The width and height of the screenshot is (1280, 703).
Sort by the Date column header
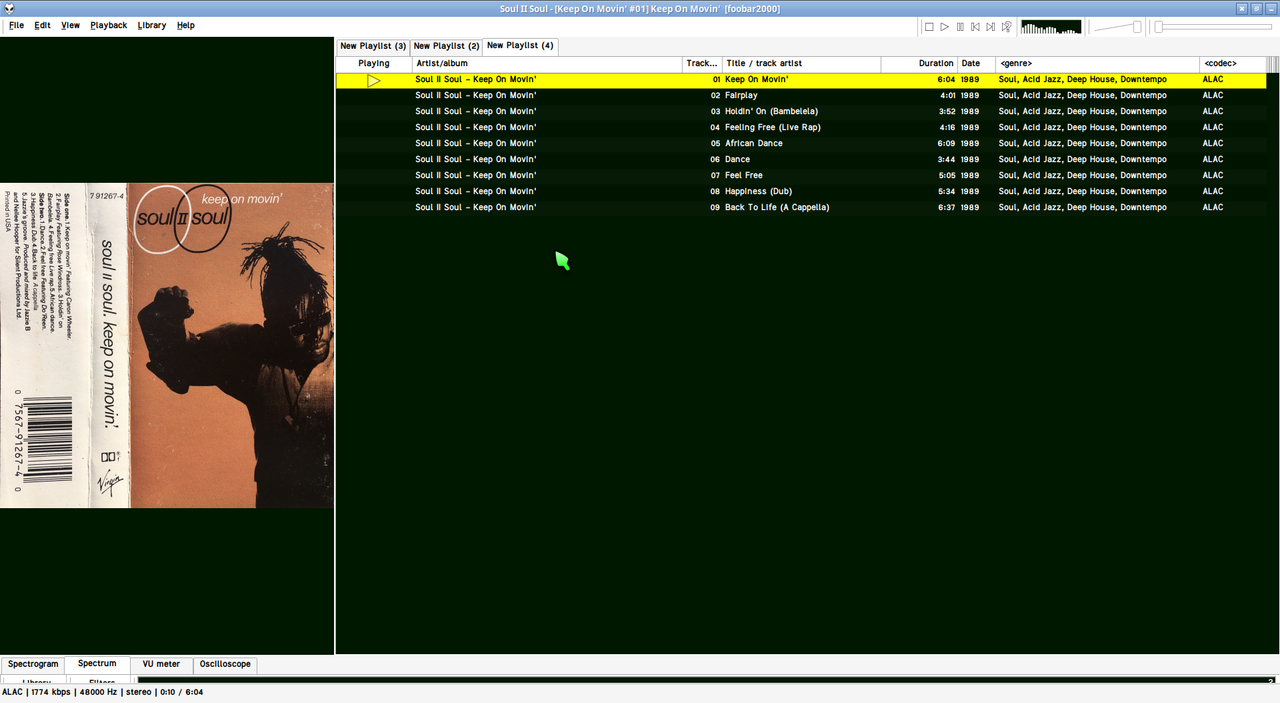click(976, 63)
